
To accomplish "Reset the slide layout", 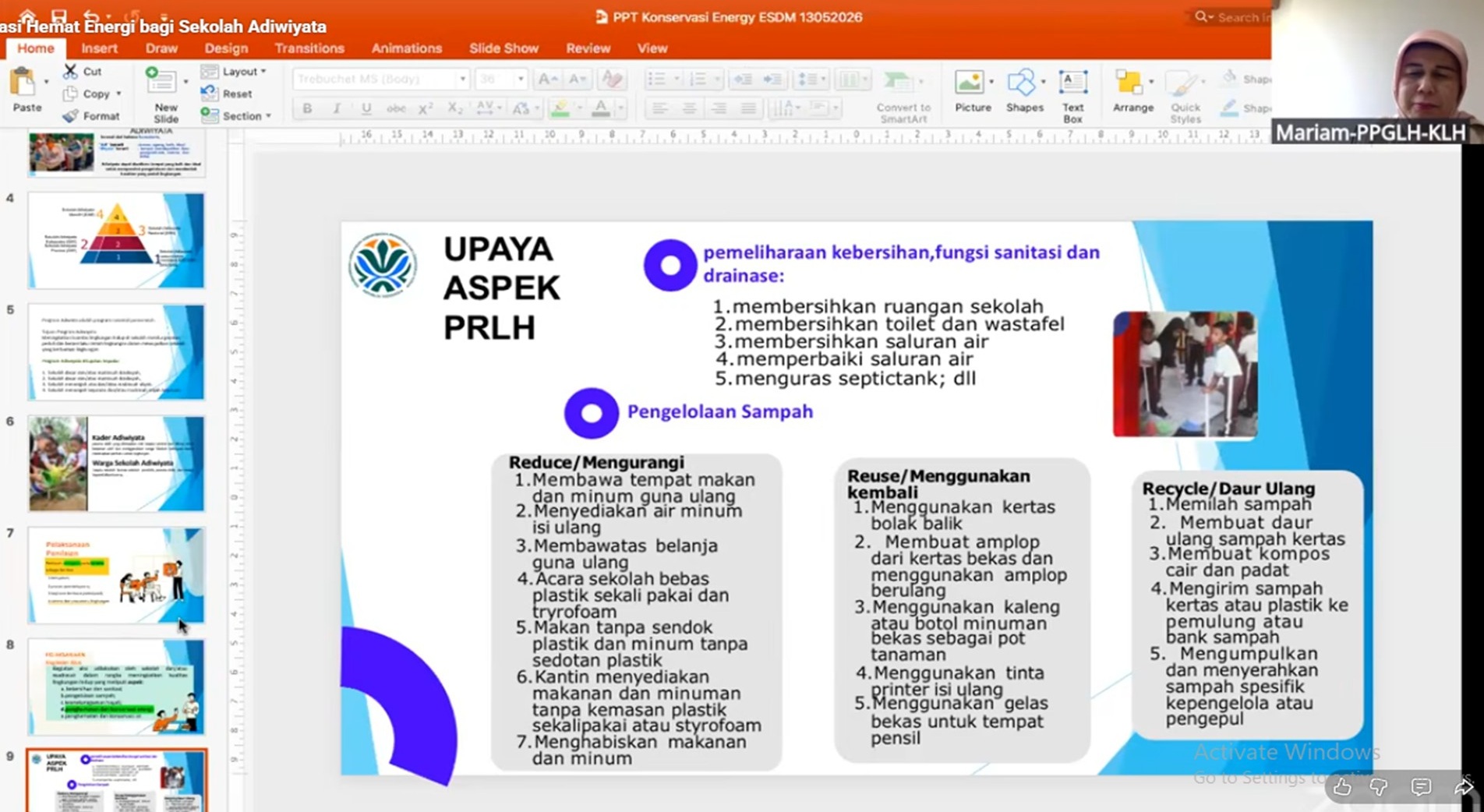I will 227,94.
